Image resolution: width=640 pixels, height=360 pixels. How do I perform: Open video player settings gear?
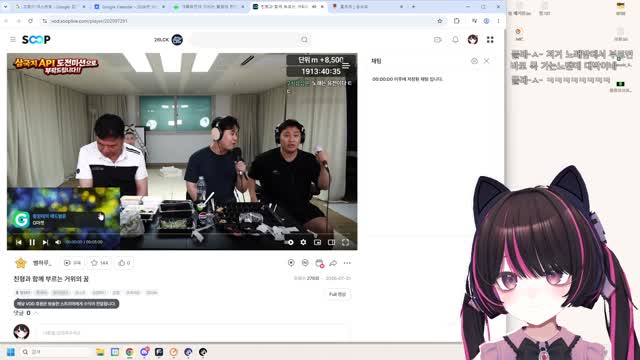click(x=303, y=242)
